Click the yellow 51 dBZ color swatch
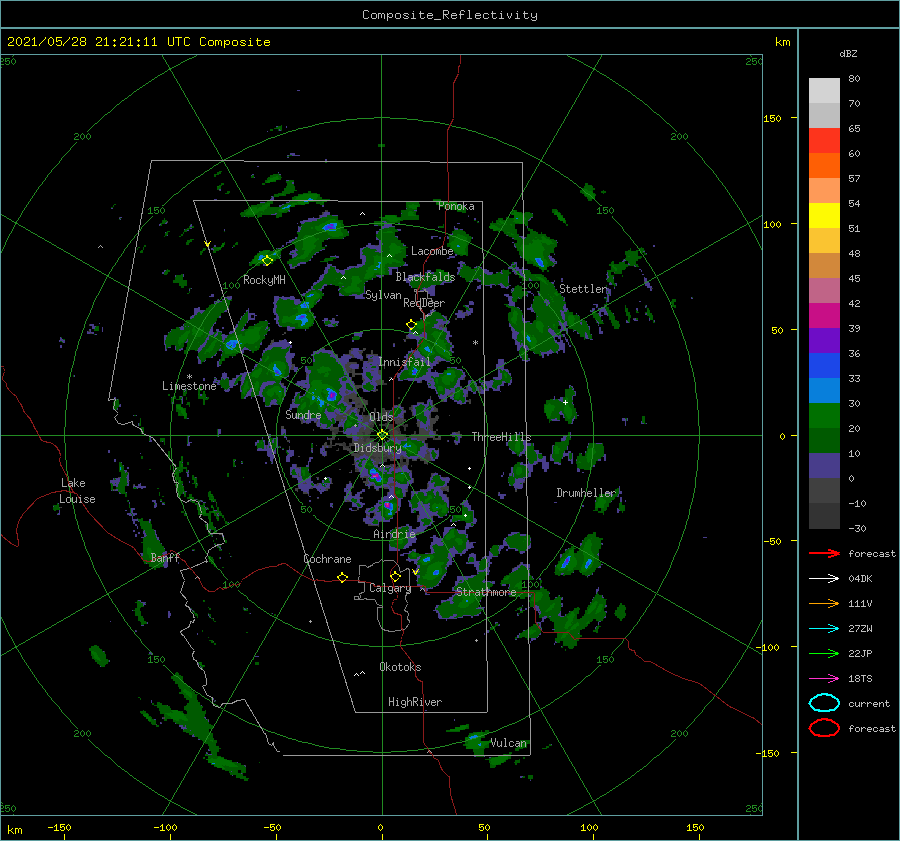The width and height of the screenshot is (900, 841). 824,216
